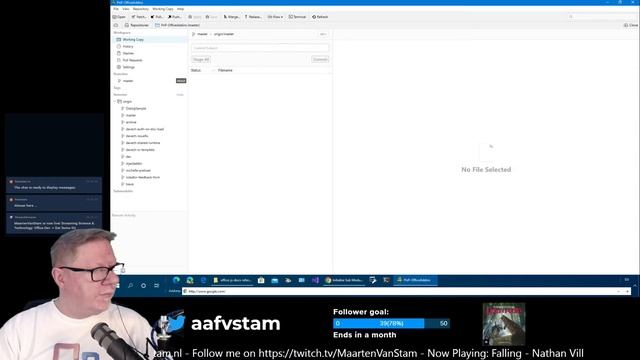This screenshot has width=640, height=360.
Task: Open the Microsoft Store taskbar icon
Action: [261, 280]
